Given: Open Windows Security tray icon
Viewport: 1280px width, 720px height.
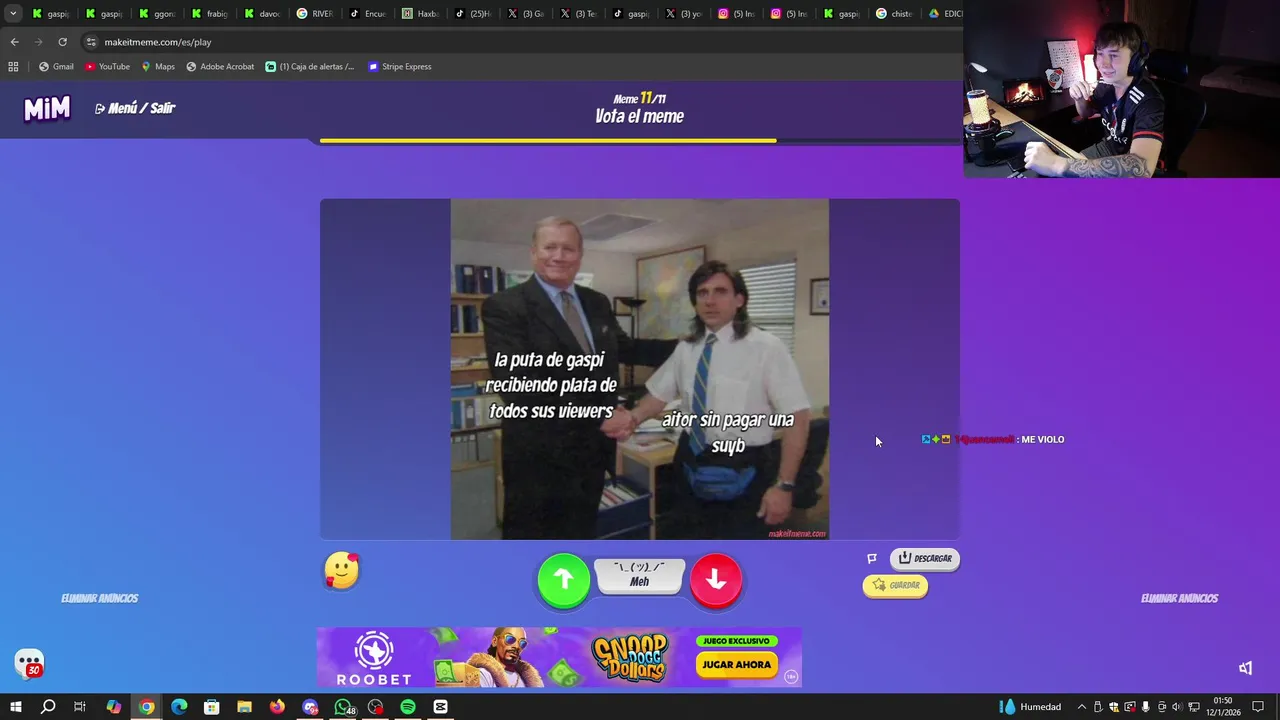Looking at the screenshot, I should tap(1113, 707).
